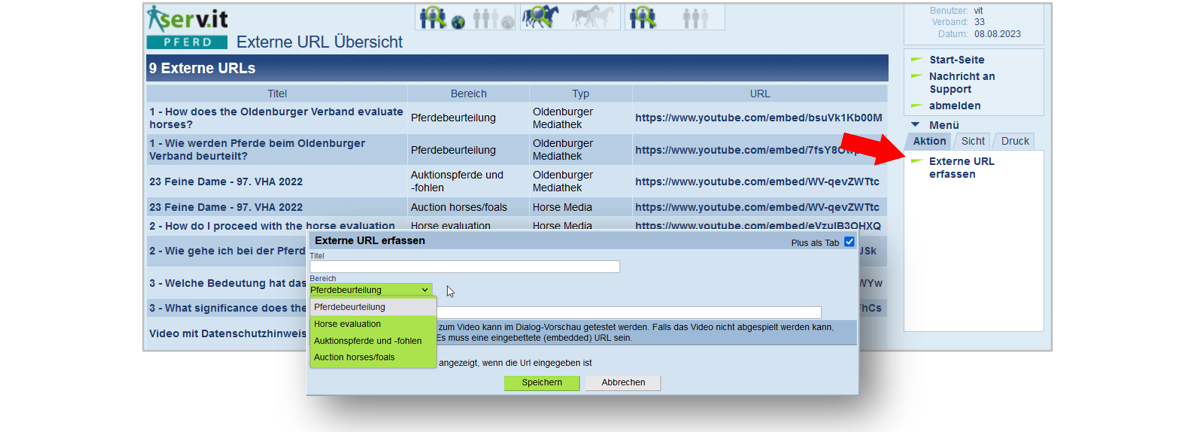Open 'How does the Oldenburger Verband evaluate horses?' entry

276,117
